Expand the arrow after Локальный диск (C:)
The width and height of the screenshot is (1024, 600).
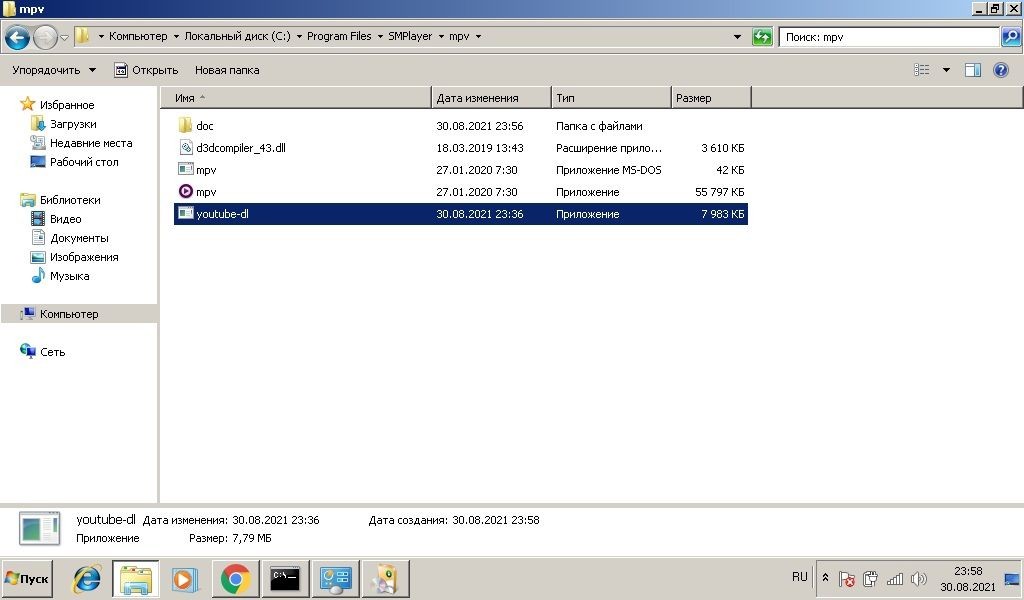[x=299, y=37]
